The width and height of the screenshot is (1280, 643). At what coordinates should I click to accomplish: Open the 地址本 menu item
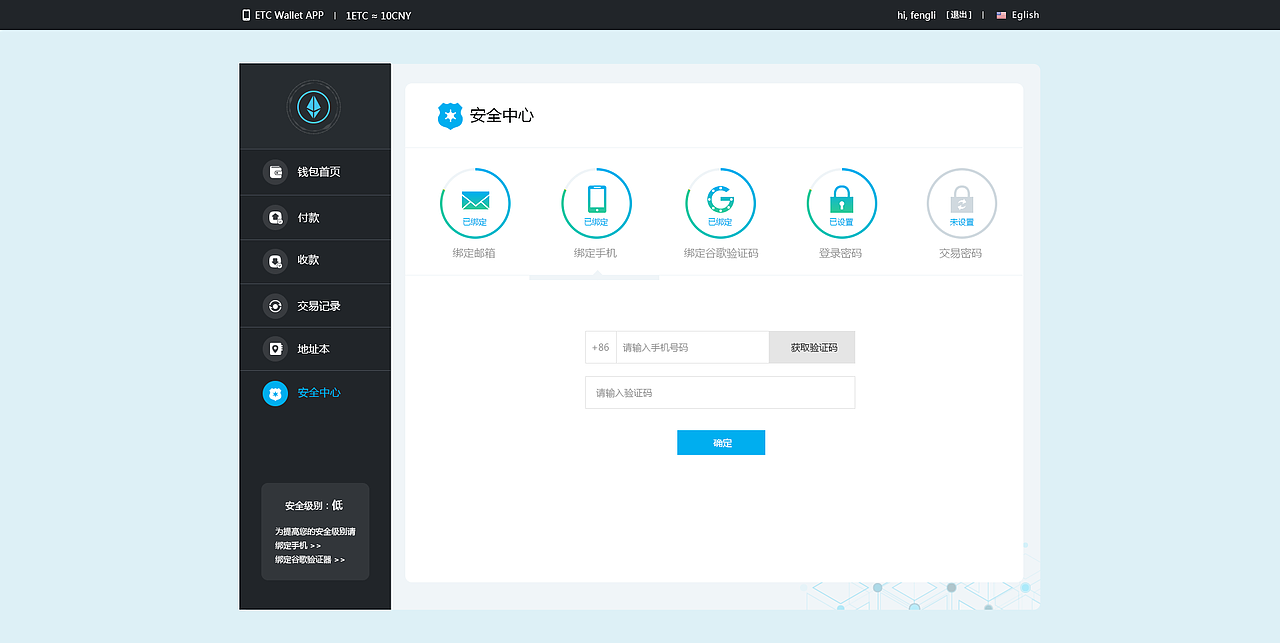(x=315, y=349)
